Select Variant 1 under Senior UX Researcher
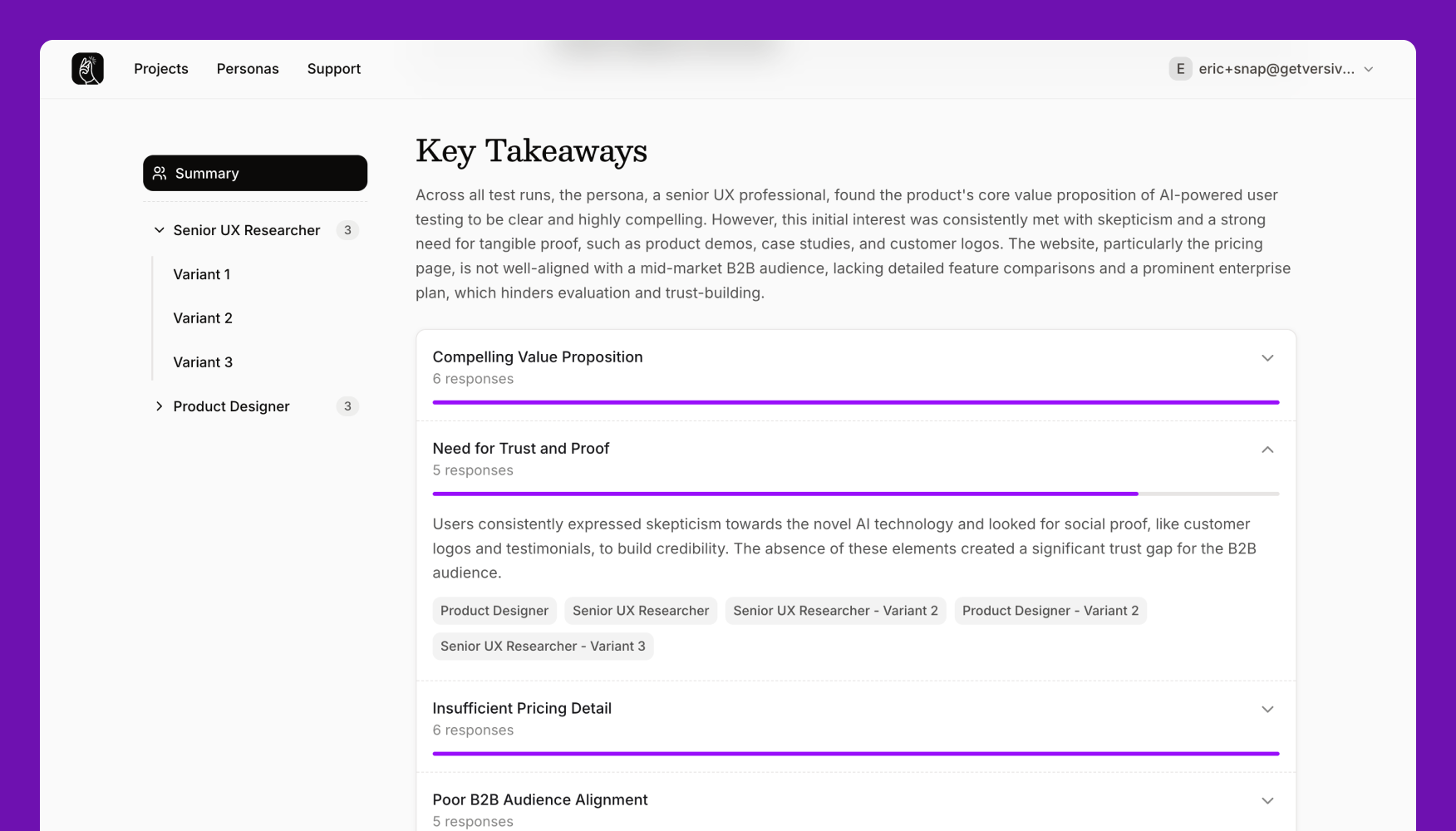 [201, 274]
